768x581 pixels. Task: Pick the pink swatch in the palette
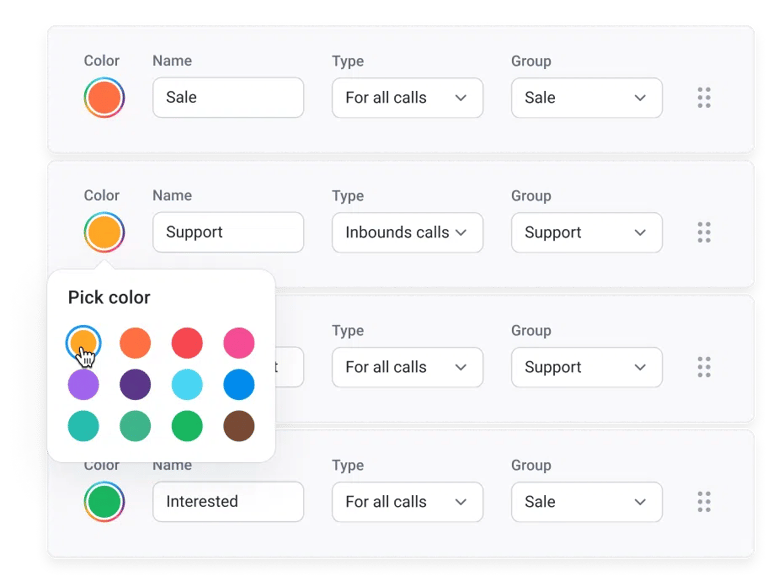239,343
